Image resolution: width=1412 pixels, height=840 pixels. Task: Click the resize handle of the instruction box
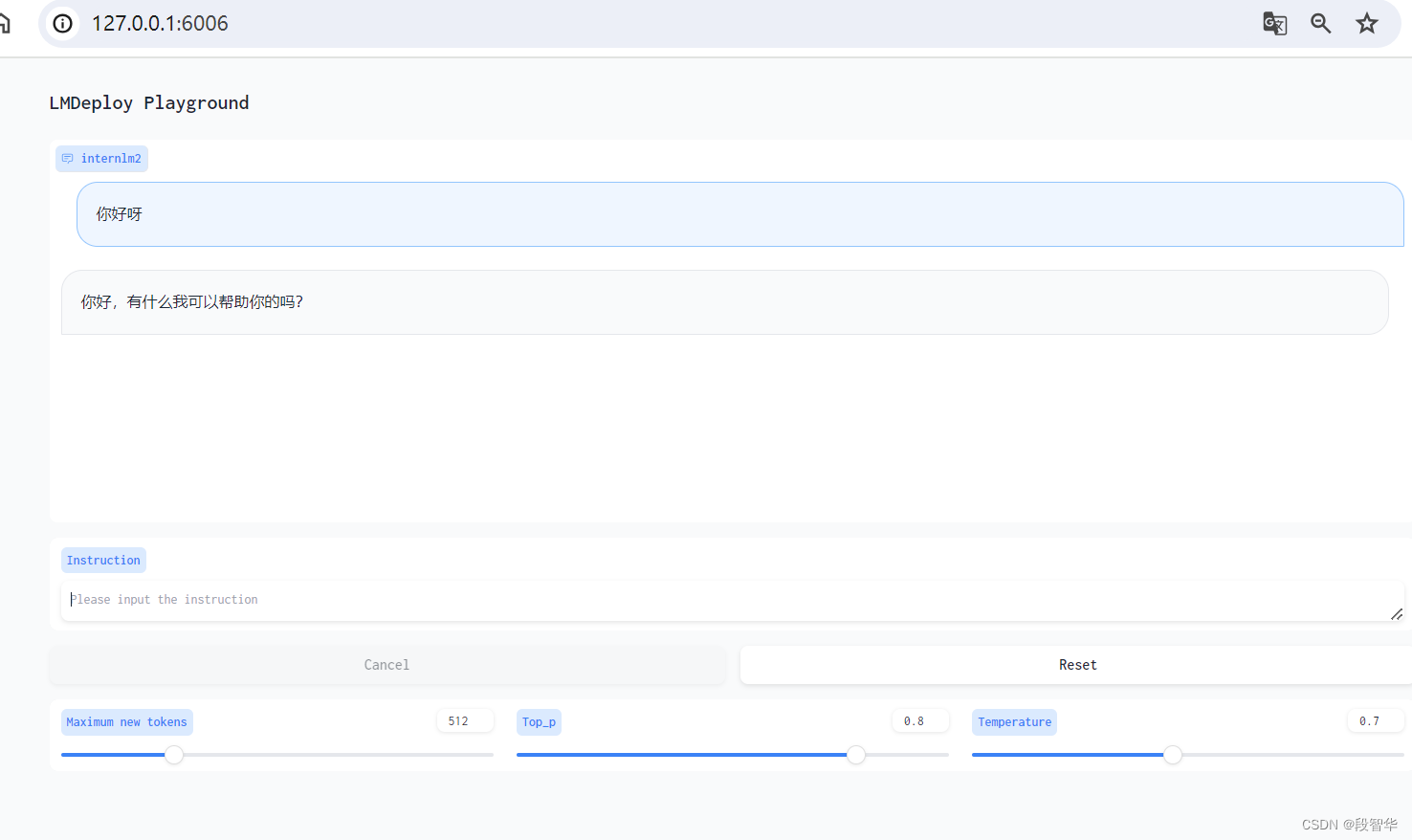1397,614
